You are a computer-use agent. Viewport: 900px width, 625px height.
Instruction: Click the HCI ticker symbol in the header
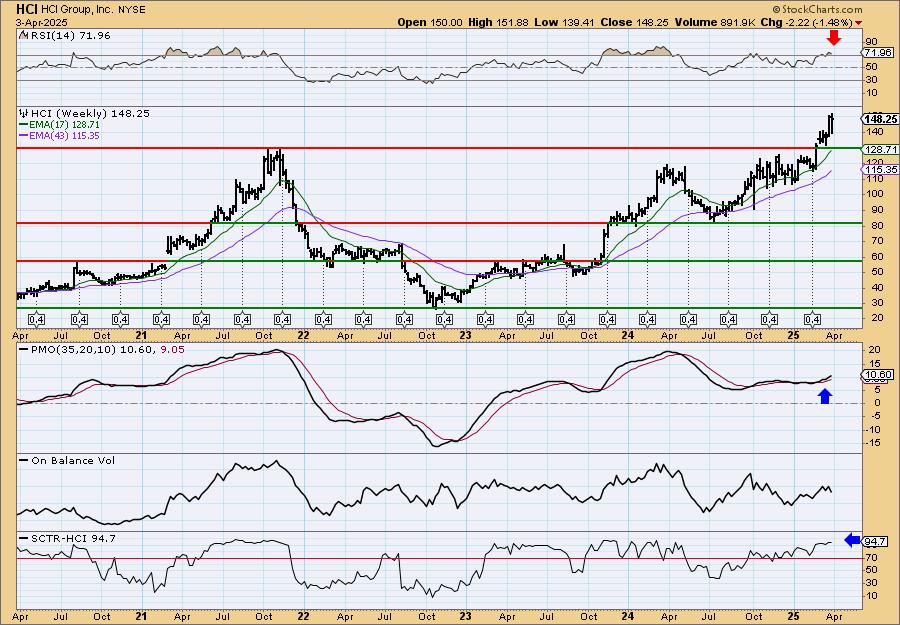(x=27, y=9)
